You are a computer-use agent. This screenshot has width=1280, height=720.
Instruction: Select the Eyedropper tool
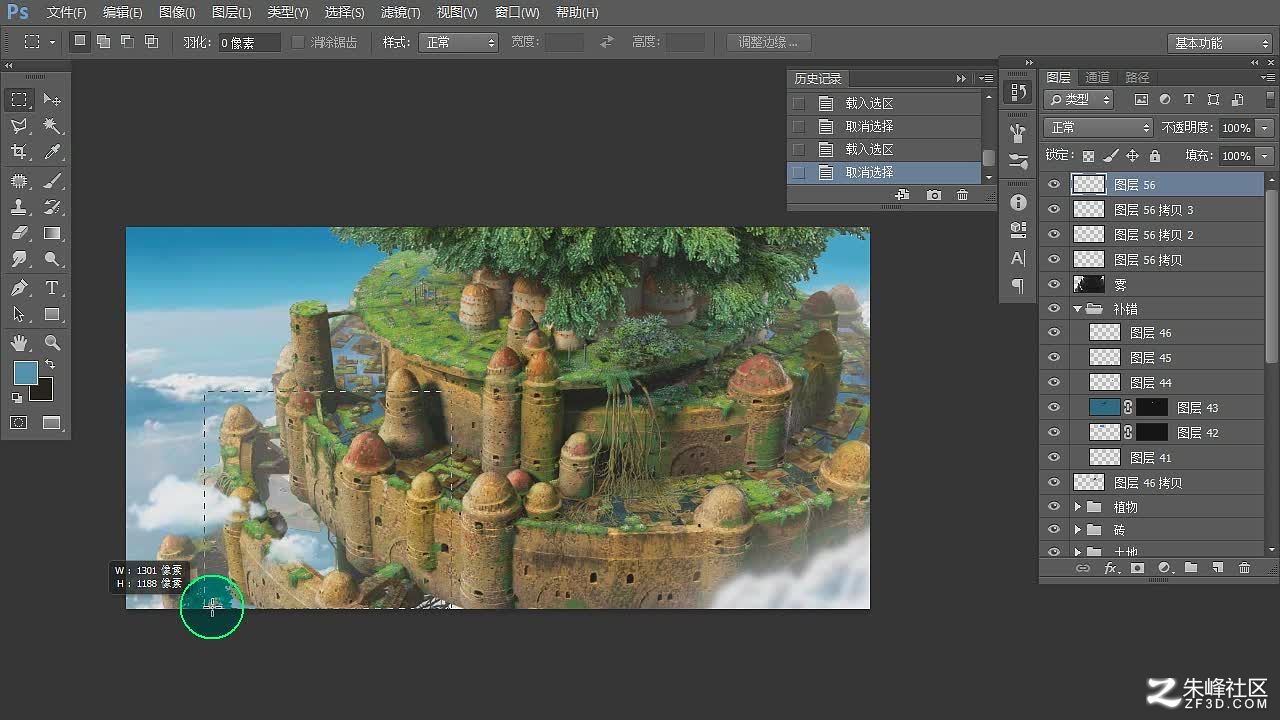(52, 152)
